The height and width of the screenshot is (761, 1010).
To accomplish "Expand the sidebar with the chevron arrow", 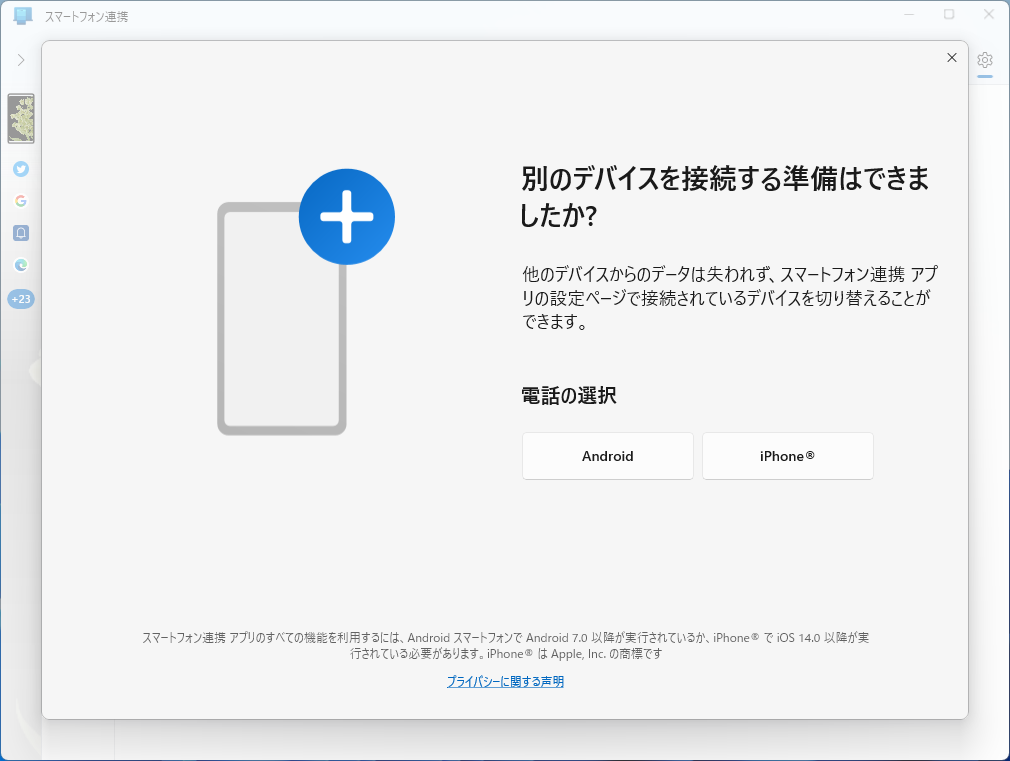I will [20, 58].
